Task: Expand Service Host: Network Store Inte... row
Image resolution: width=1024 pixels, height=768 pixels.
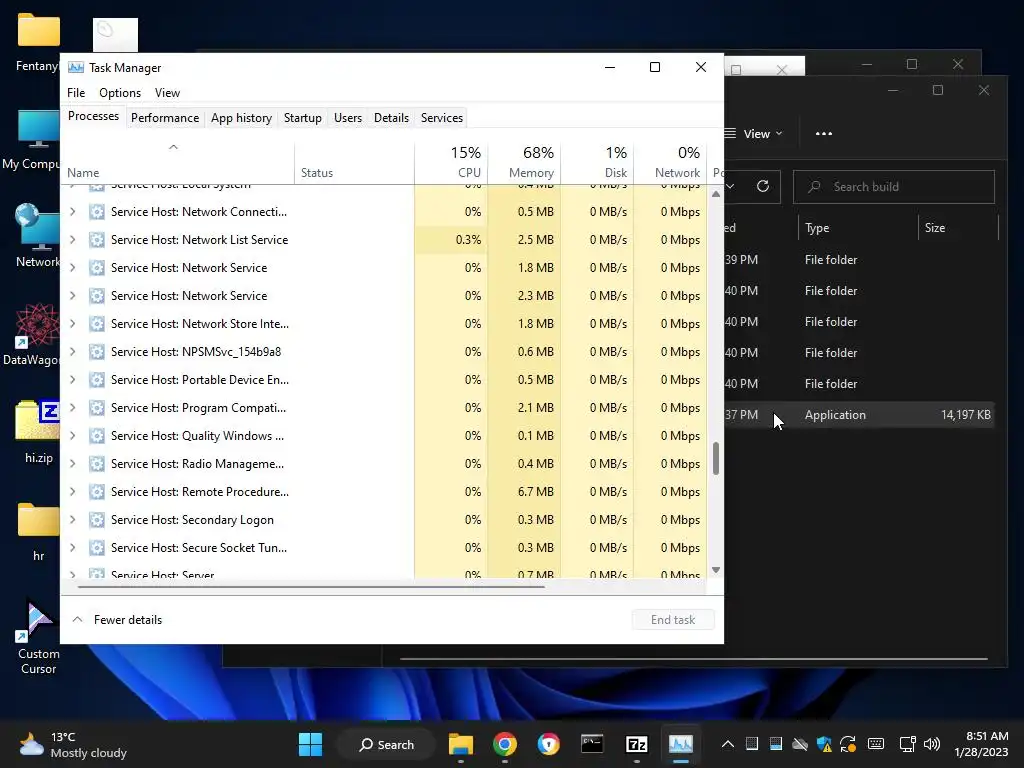Action: point(72,324)
